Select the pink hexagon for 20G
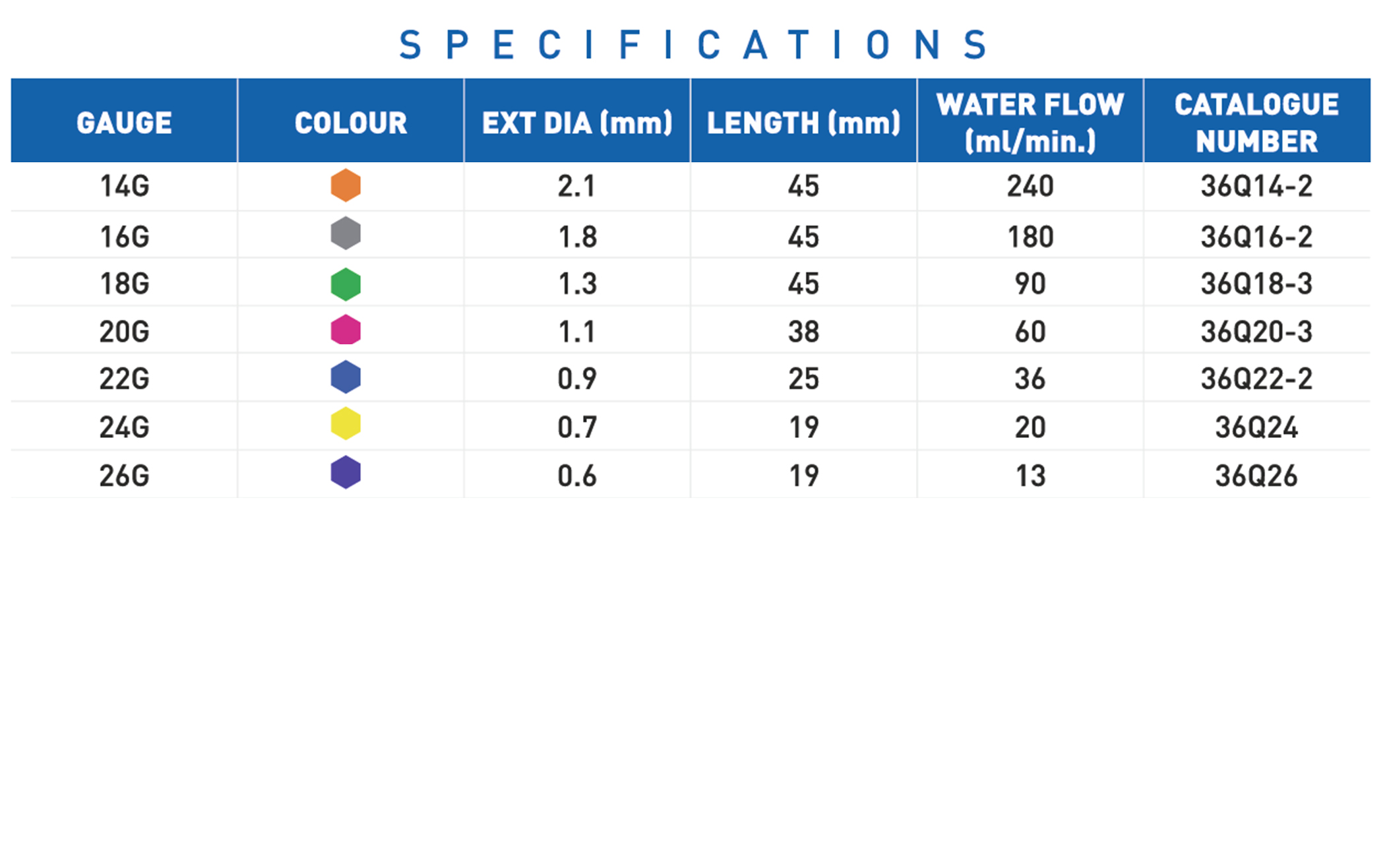 (x=346, y=330)
